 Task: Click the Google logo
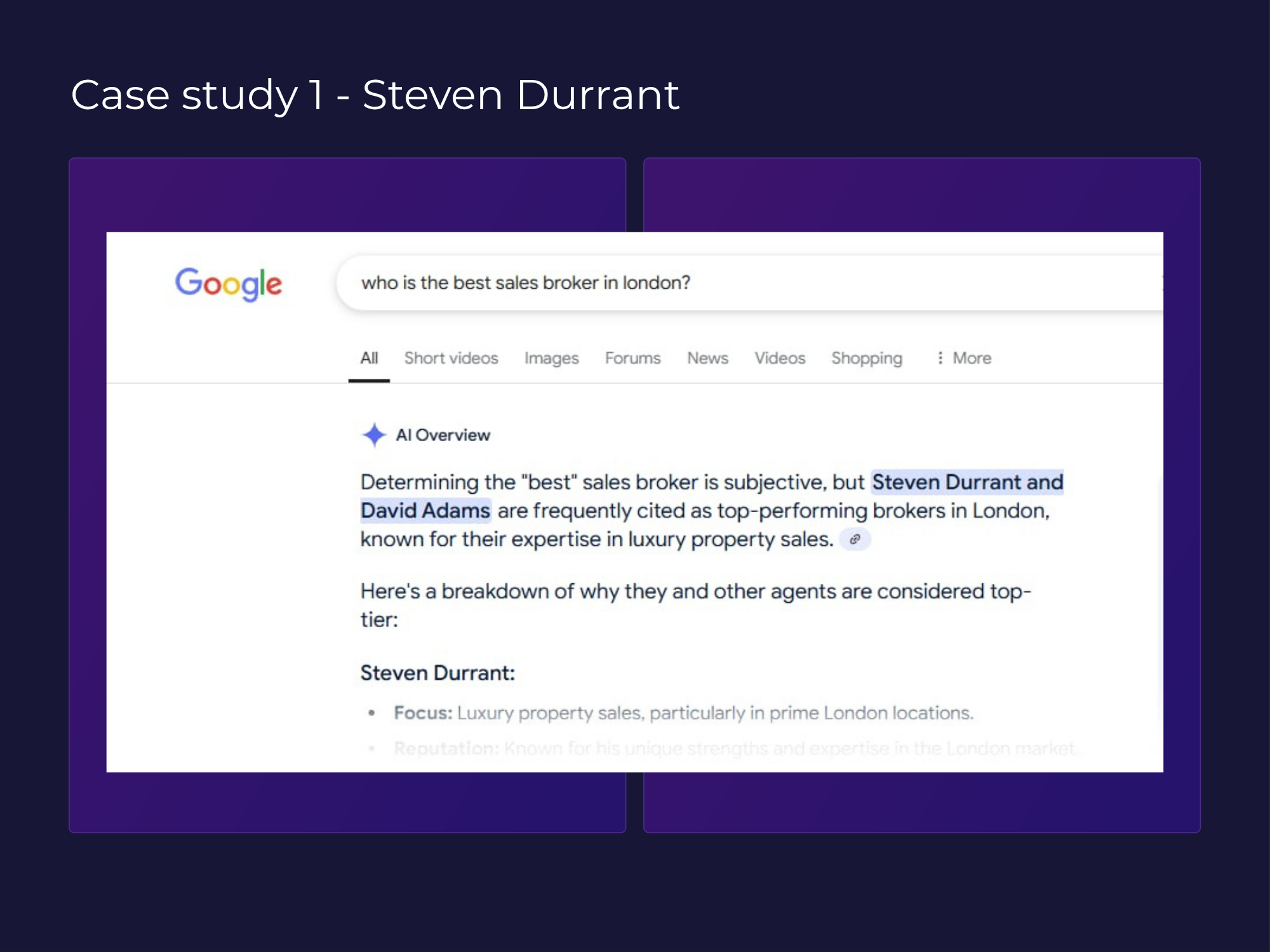point(229,284)
